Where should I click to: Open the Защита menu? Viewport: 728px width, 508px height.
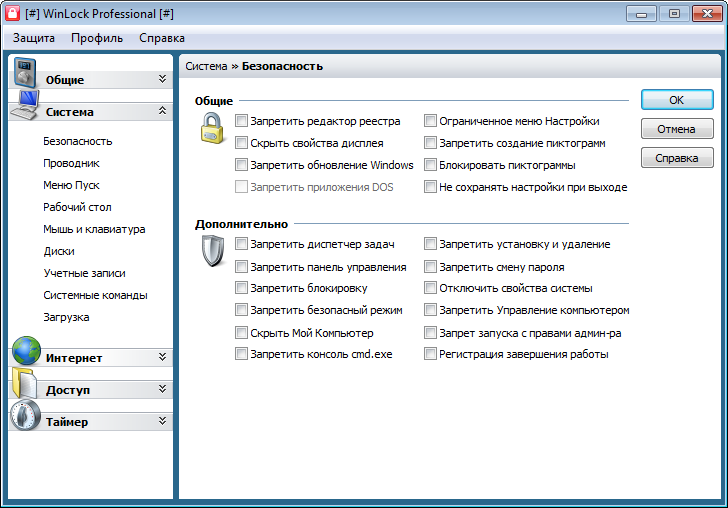pyautogui.click(x=33, y=38)
